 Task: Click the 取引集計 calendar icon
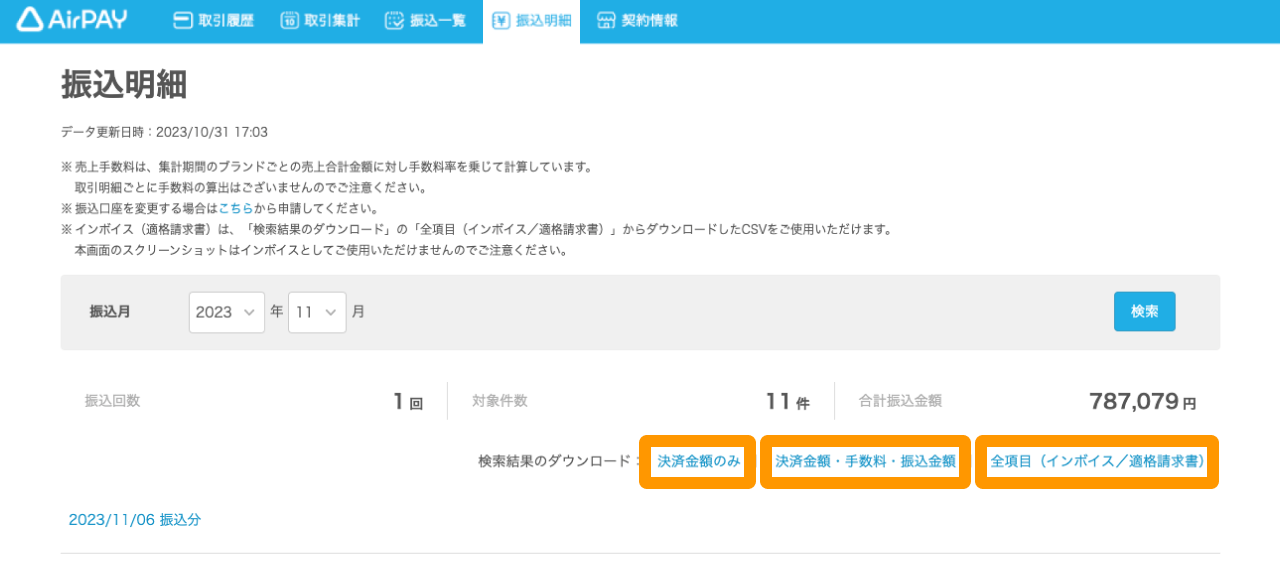click(x=289, y=20)
